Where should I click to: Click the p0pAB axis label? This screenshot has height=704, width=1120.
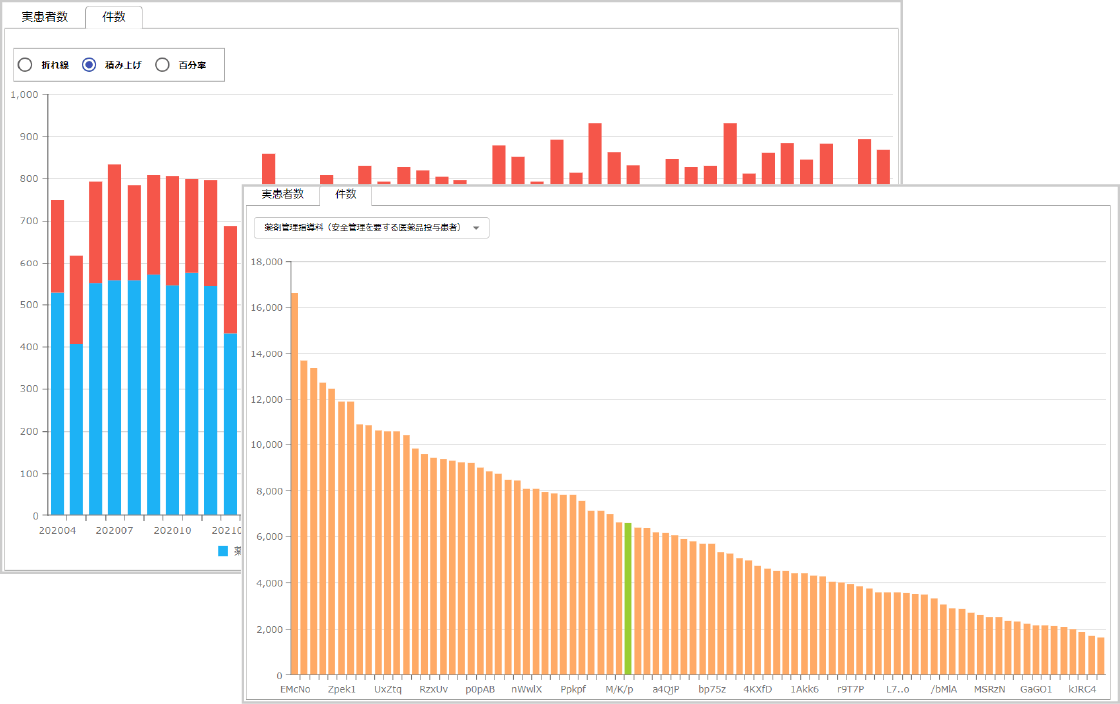pyautogui.click(x=480, y=690)
